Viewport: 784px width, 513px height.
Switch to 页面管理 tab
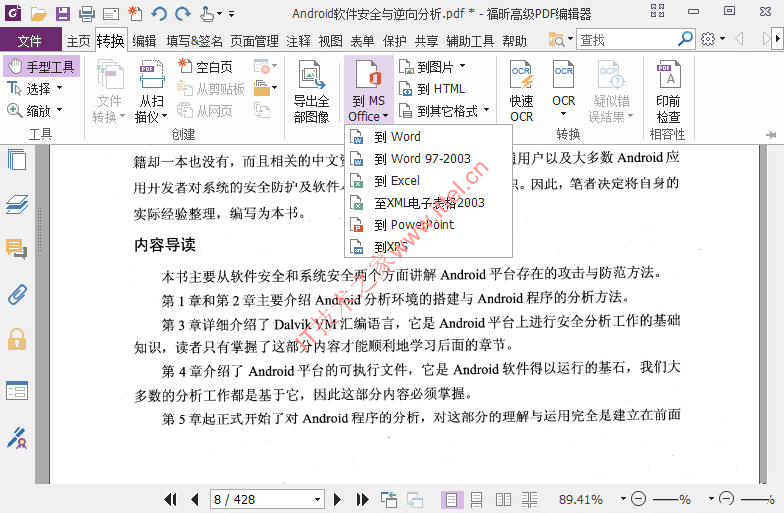(254, 40)
